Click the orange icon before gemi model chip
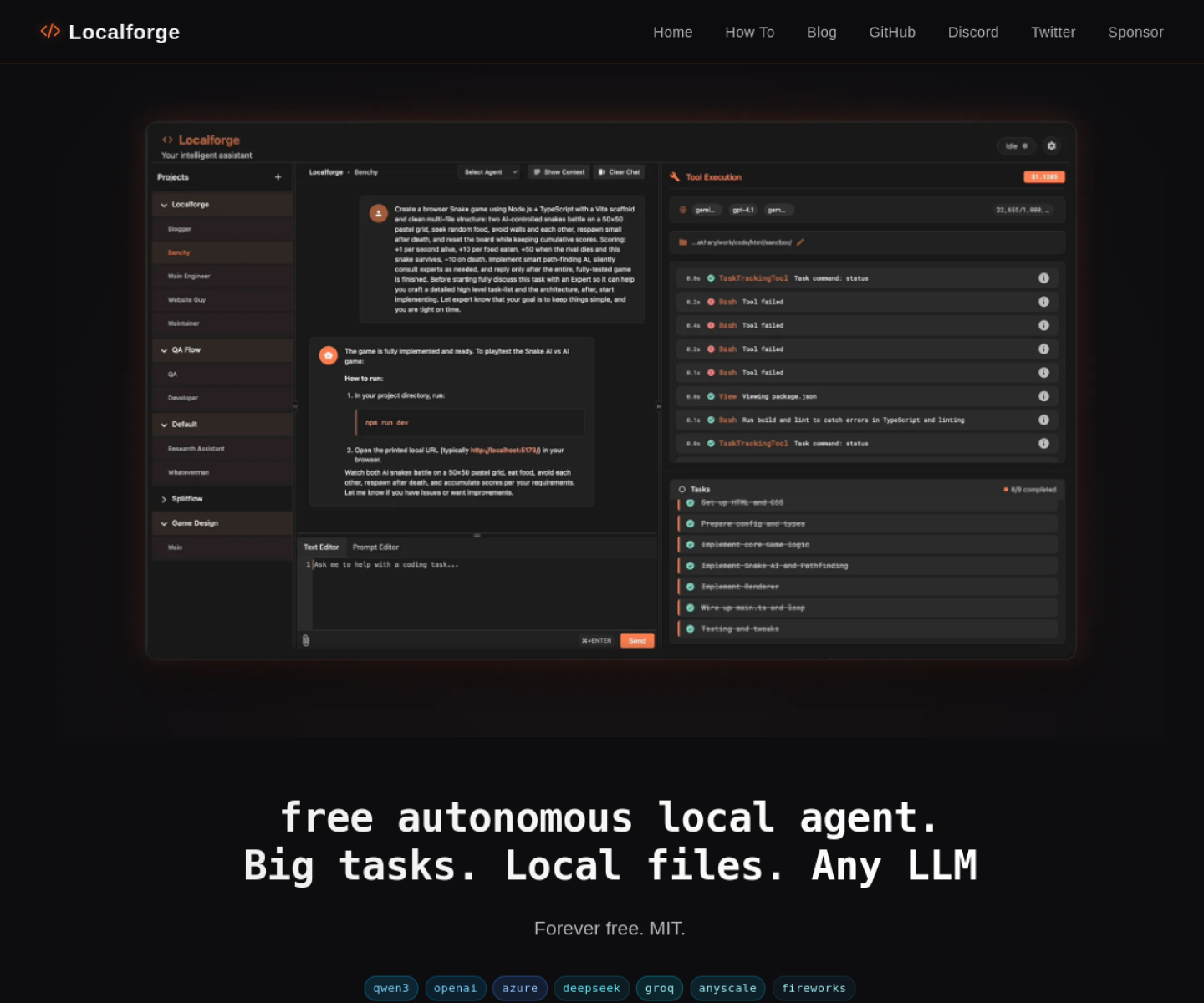The image size is (1204, 1003). coord(683,210)
